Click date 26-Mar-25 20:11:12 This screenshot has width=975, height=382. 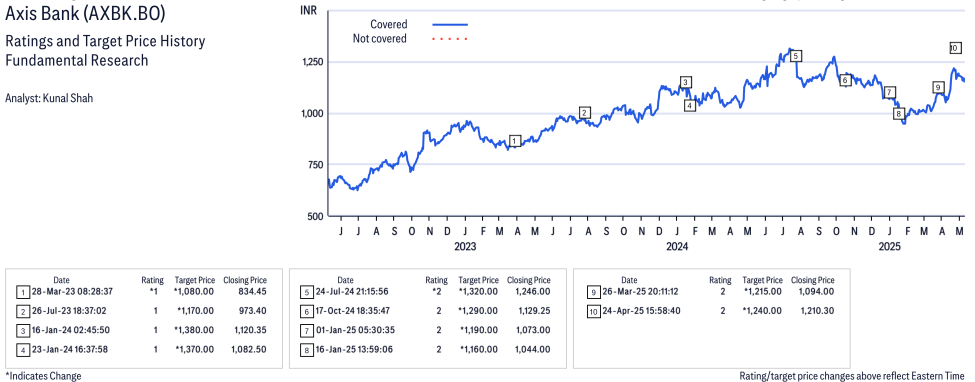[639, 291]
